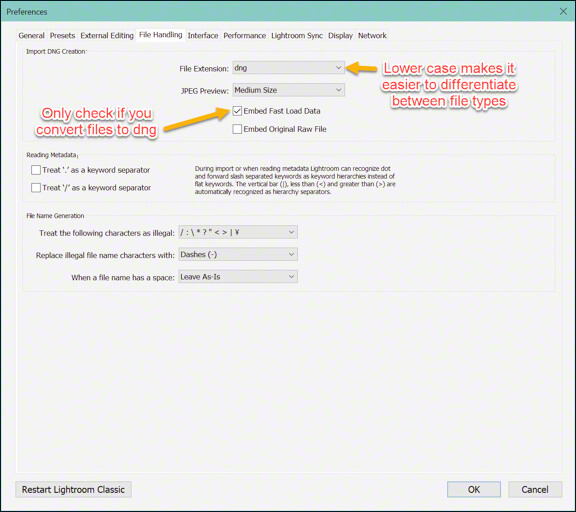576x512 pixels.
Task: Open the Presets tab
Action: [x=62, y=36]
